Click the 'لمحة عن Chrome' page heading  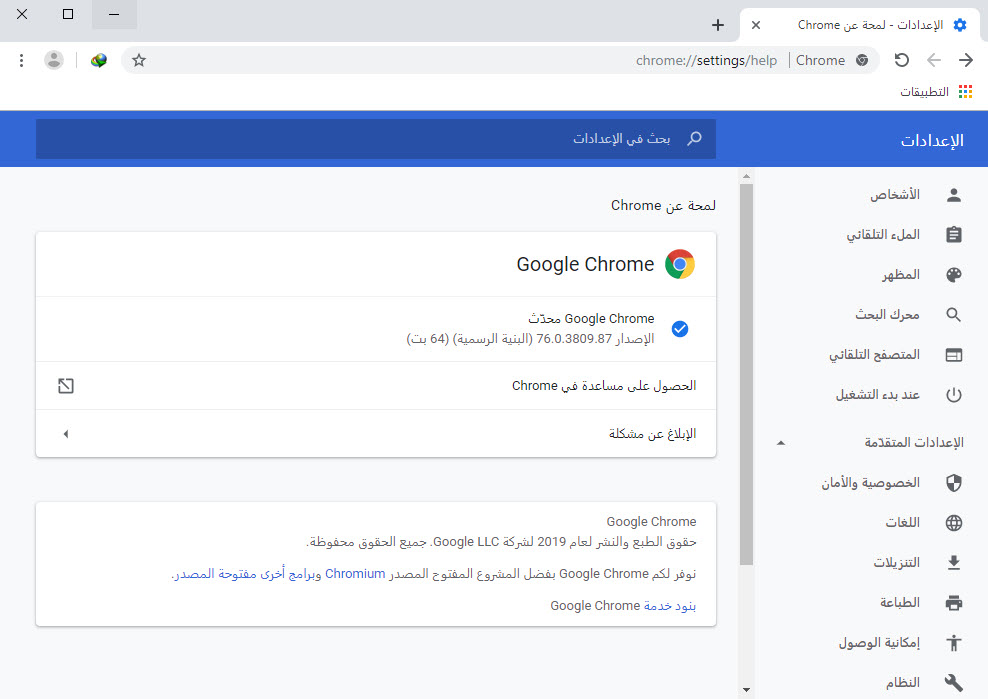pyautogui.click(x=663, y=205)
